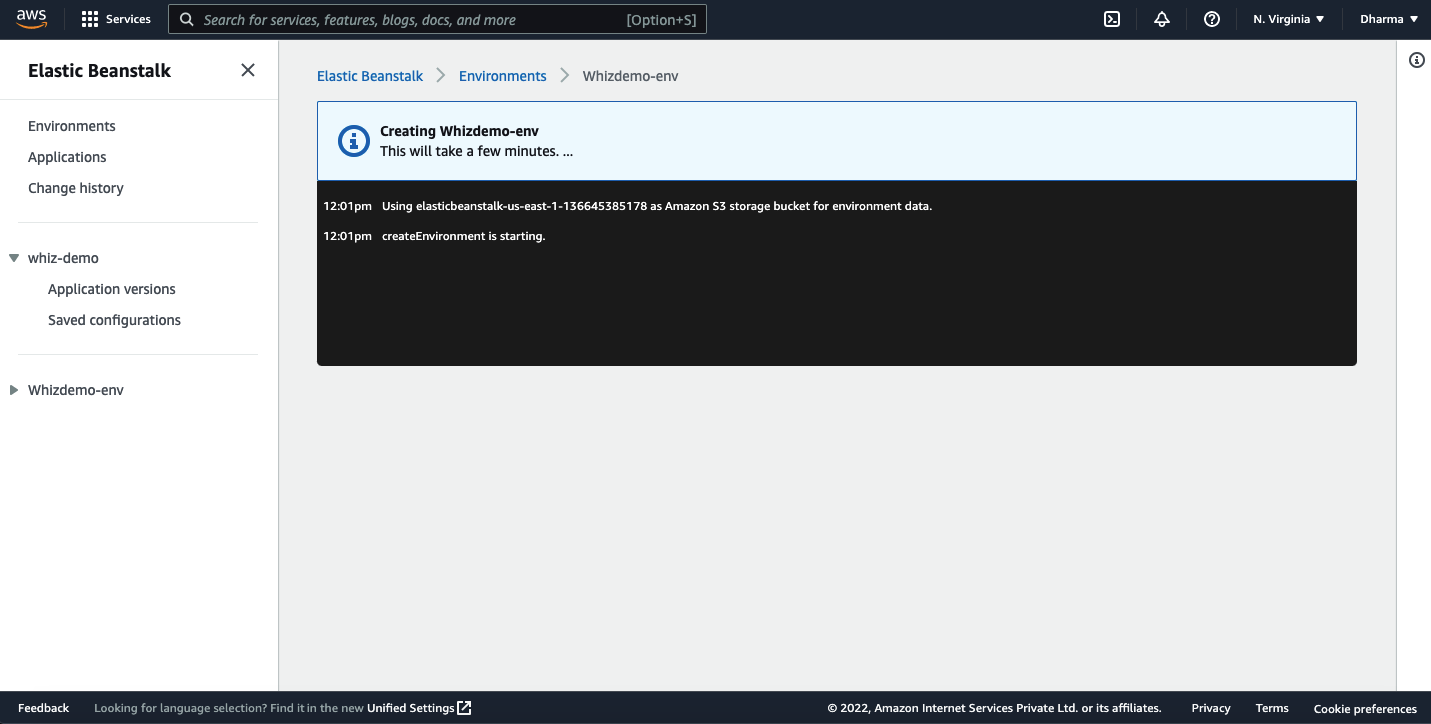Screen dimensions: 1431x724
Task: Click the Environments breadcrumb link
Action: click(503, 76)
